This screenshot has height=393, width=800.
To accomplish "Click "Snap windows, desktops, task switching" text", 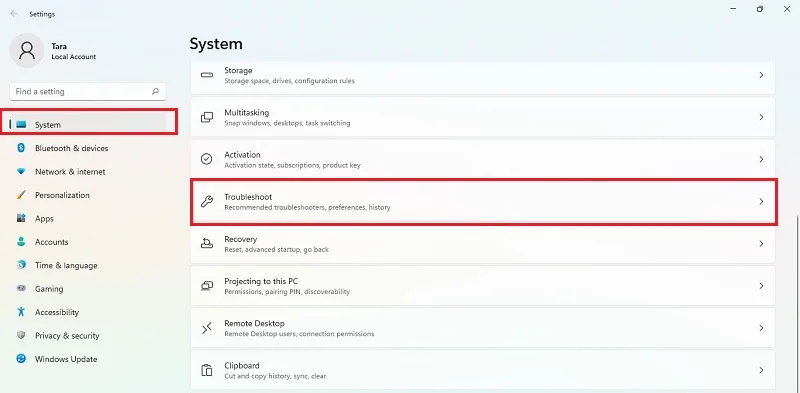I will [287, 123].
